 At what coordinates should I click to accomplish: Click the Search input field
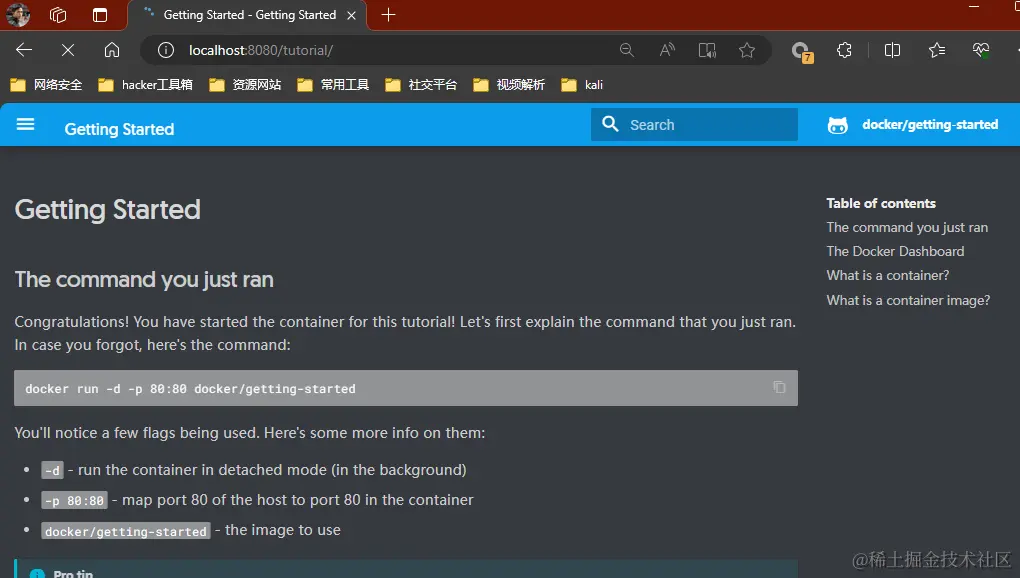pyautogui.click(x=694, y=124)
